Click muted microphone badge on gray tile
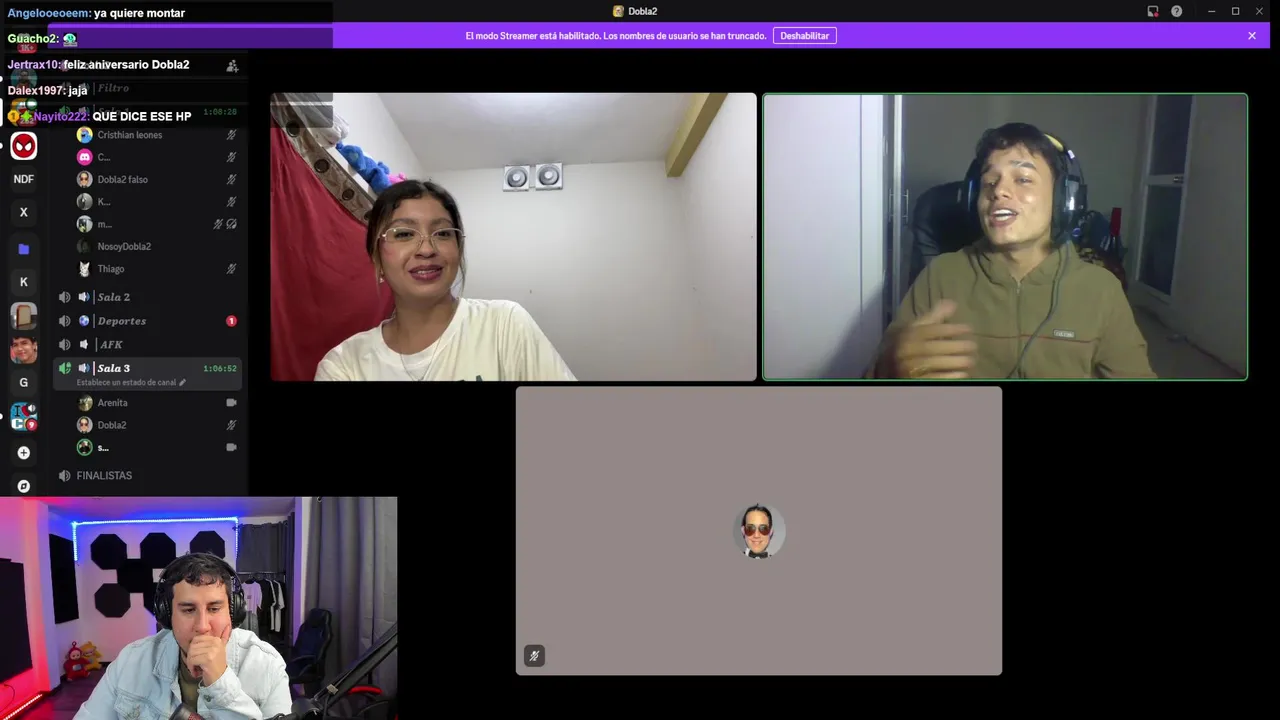The image size is (1280, 720). pos(534,656)
